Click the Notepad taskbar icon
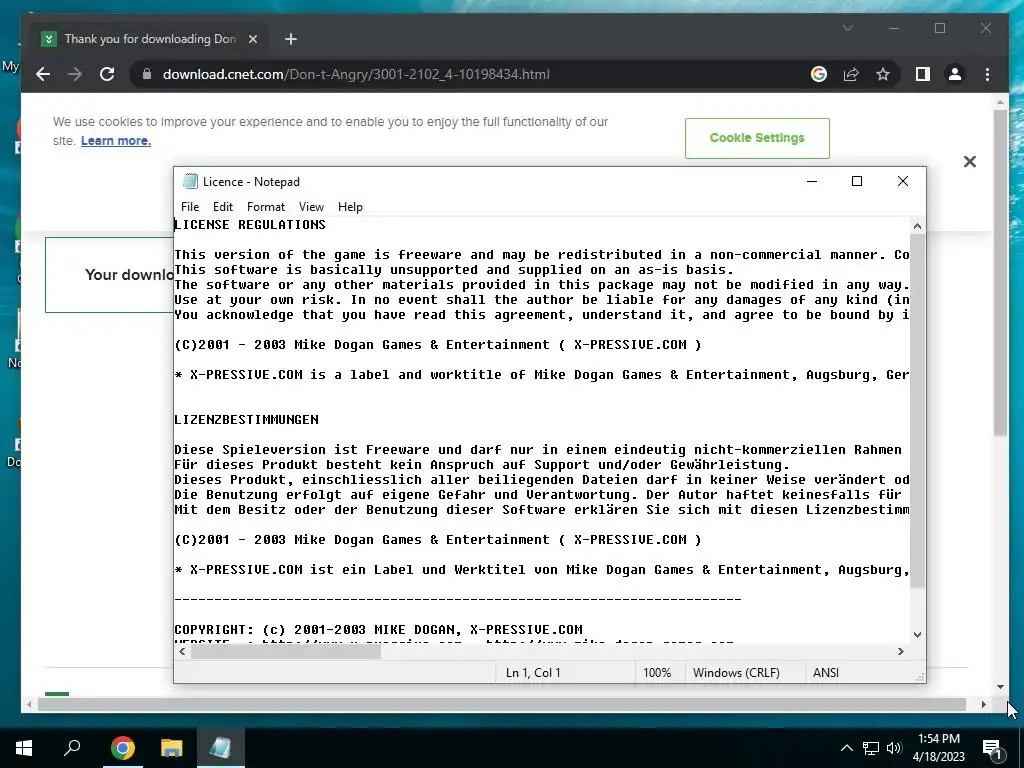Image resolution: width=1024 pixels, height=768 pixels. click(220, 748)
